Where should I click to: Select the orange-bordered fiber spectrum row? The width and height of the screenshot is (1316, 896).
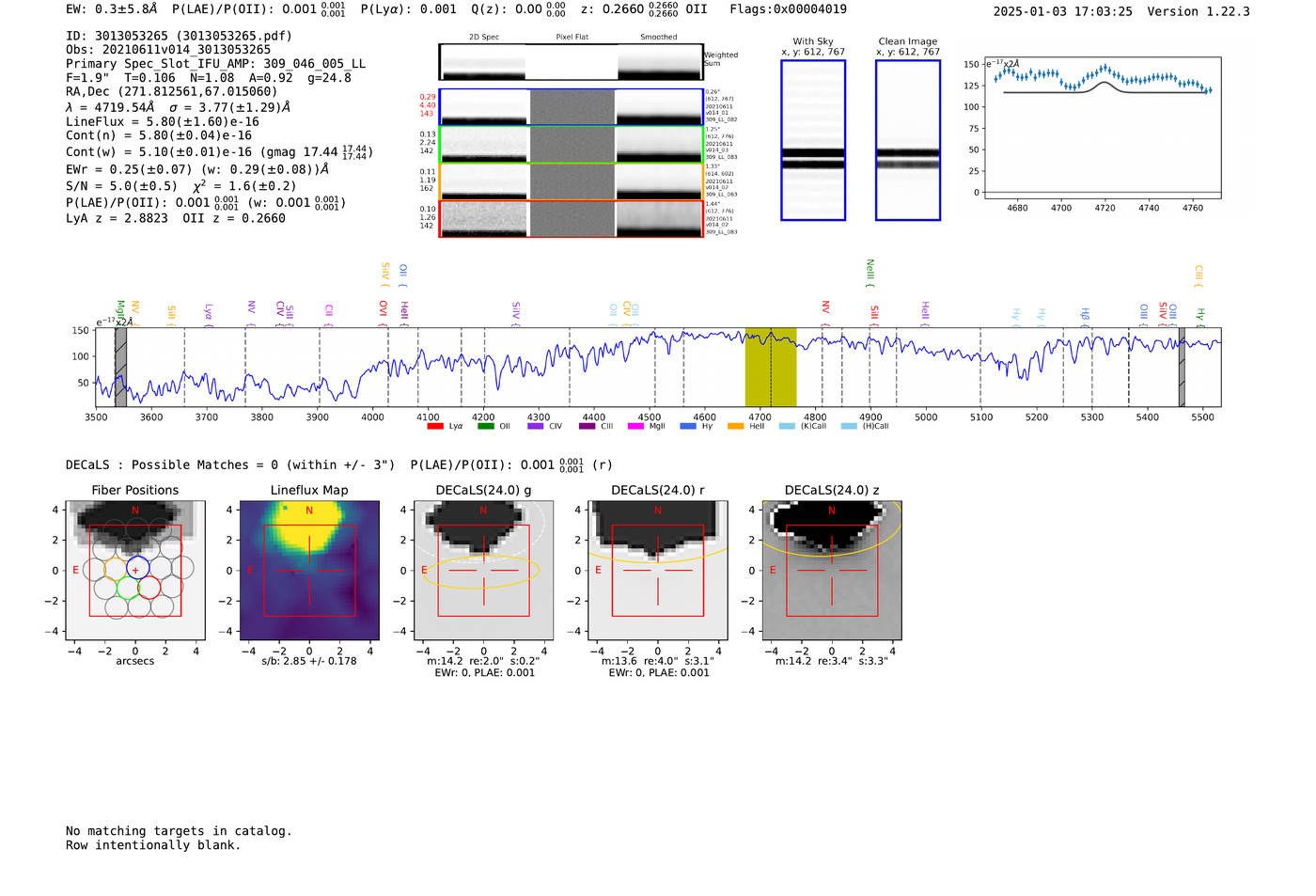point(571,181)
